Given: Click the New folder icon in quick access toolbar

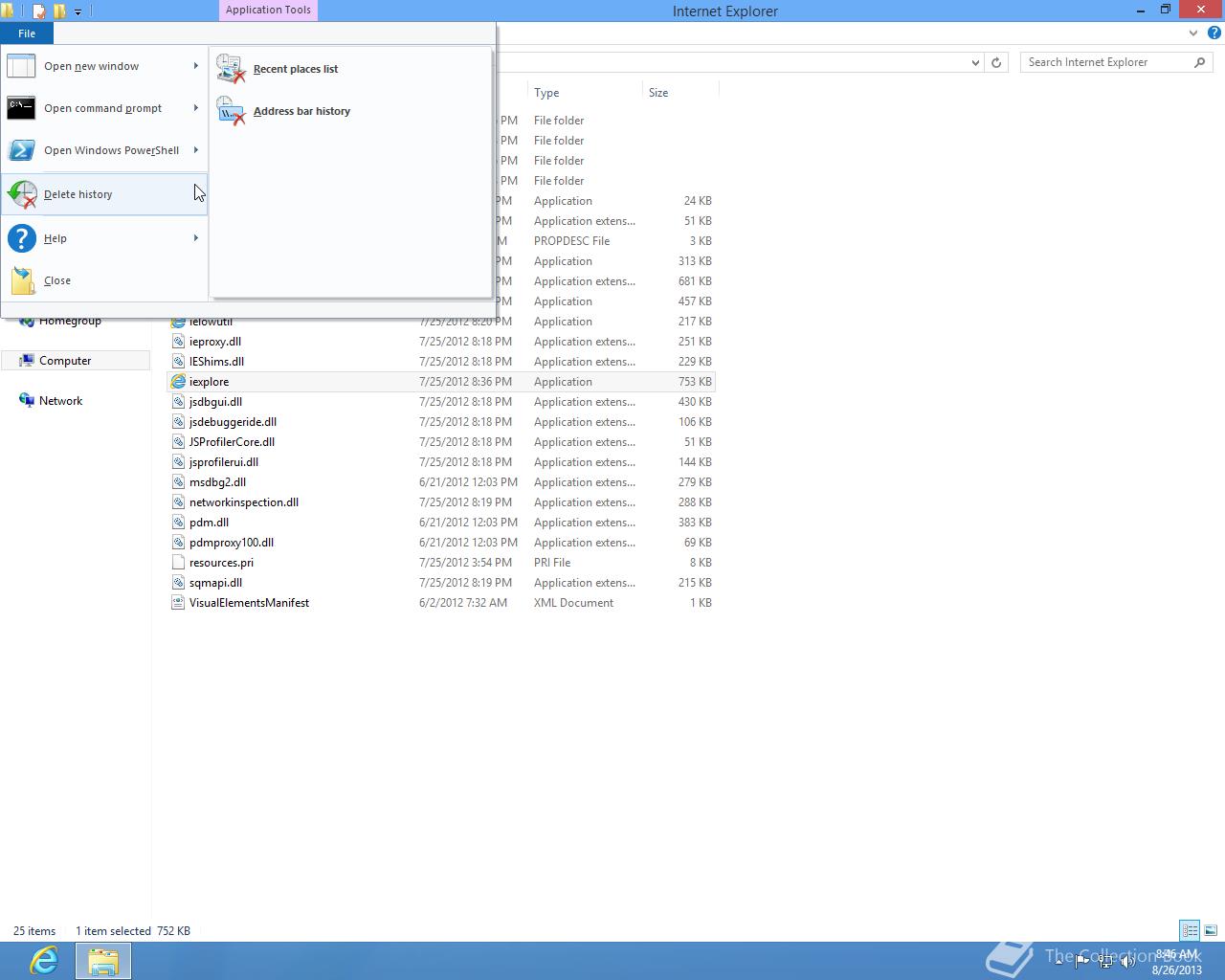Looking at the screenshot, I should [59, 11].
